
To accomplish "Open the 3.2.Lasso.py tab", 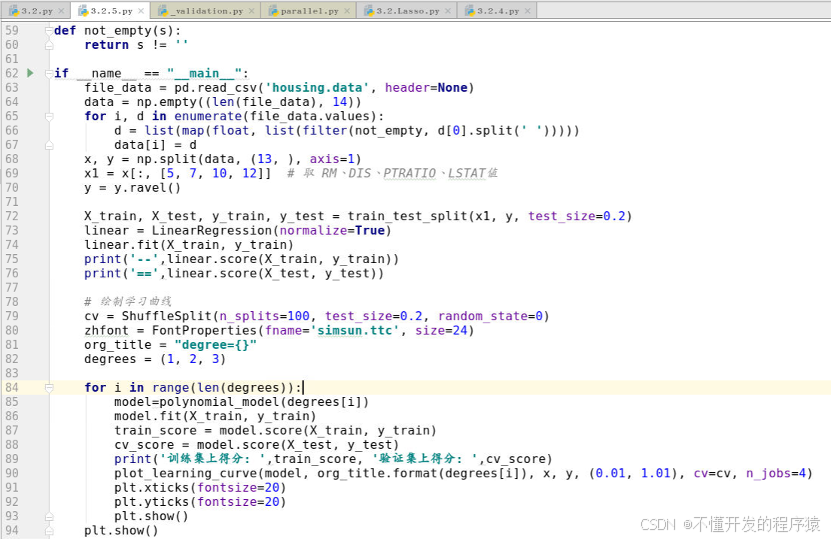I will pos(407,11).
